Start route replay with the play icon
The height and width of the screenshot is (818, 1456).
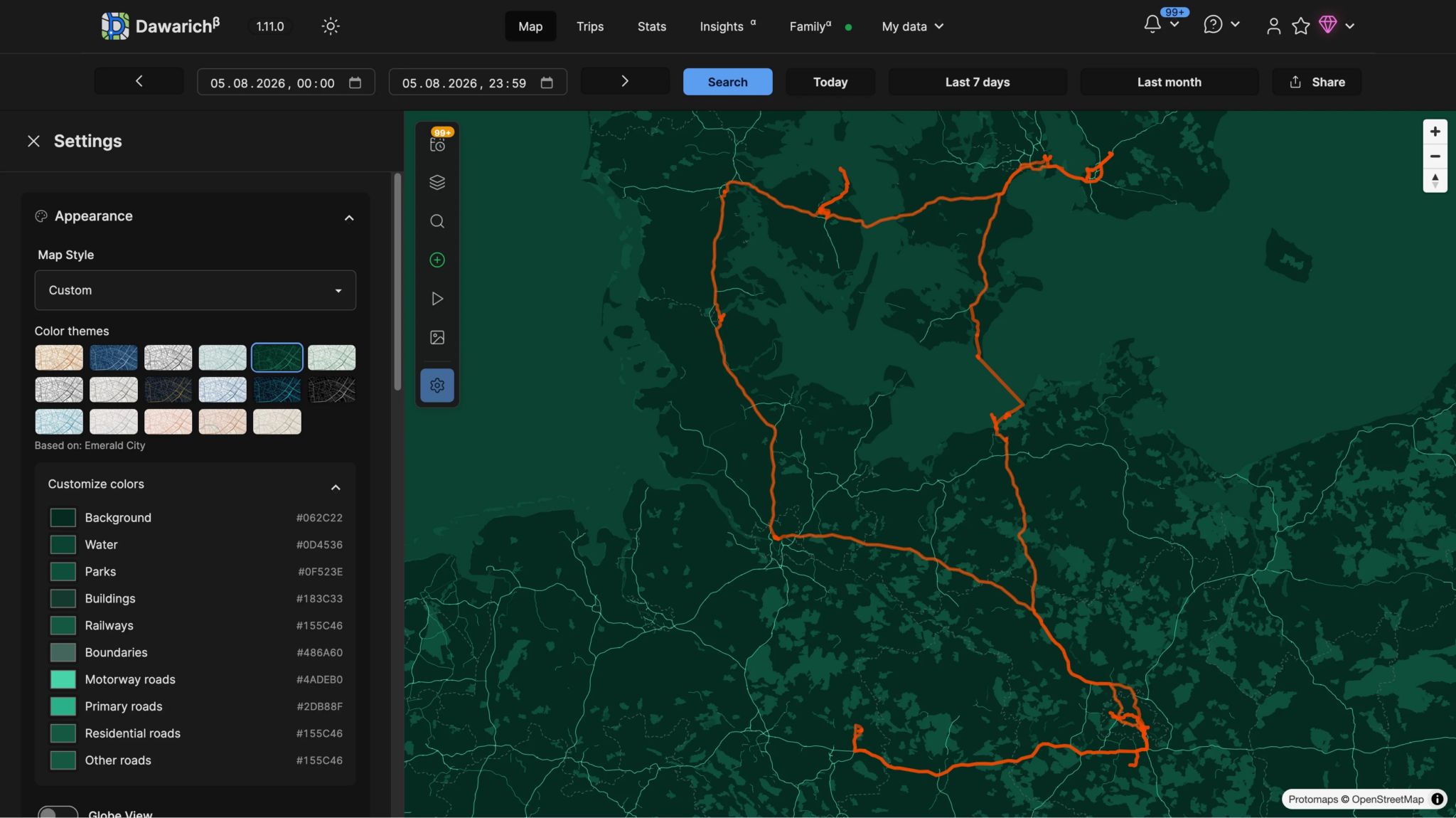point(437,299)
